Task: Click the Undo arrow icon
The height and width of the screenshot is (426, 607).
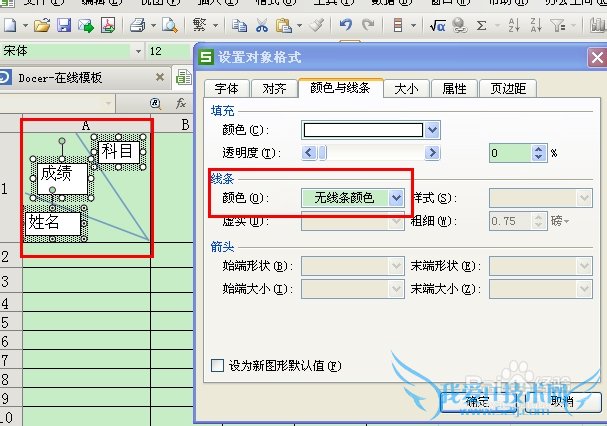Action: click(x=346, y=25)
